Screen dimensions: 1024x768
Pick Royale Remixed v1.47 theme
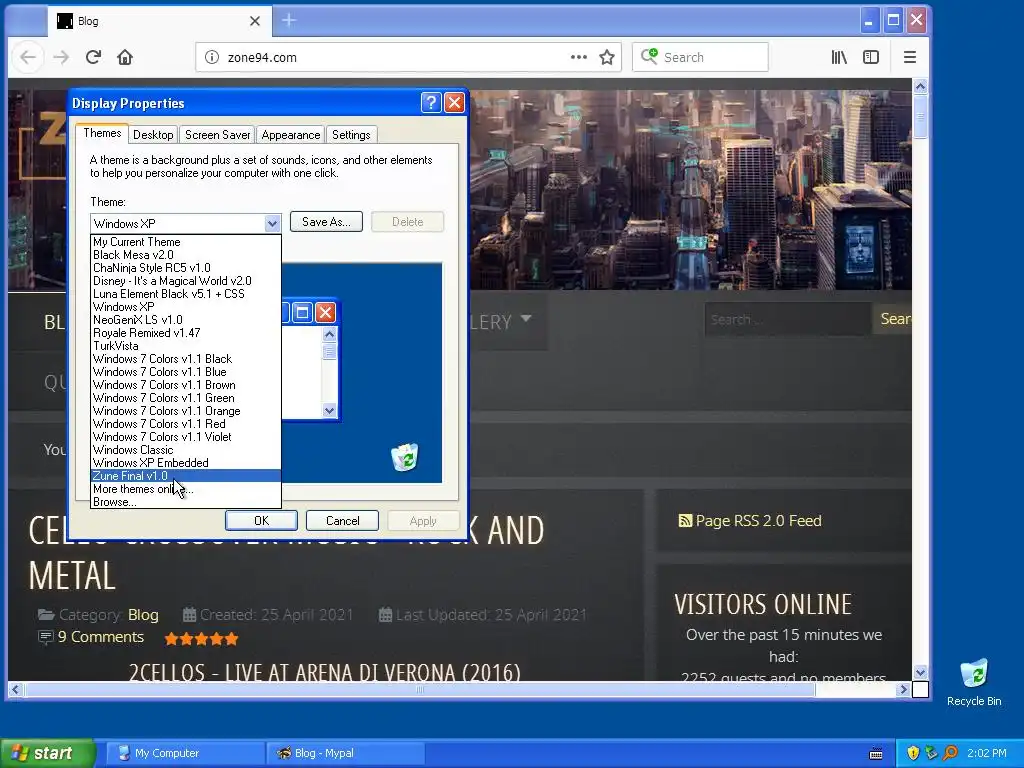click(185, 333)
